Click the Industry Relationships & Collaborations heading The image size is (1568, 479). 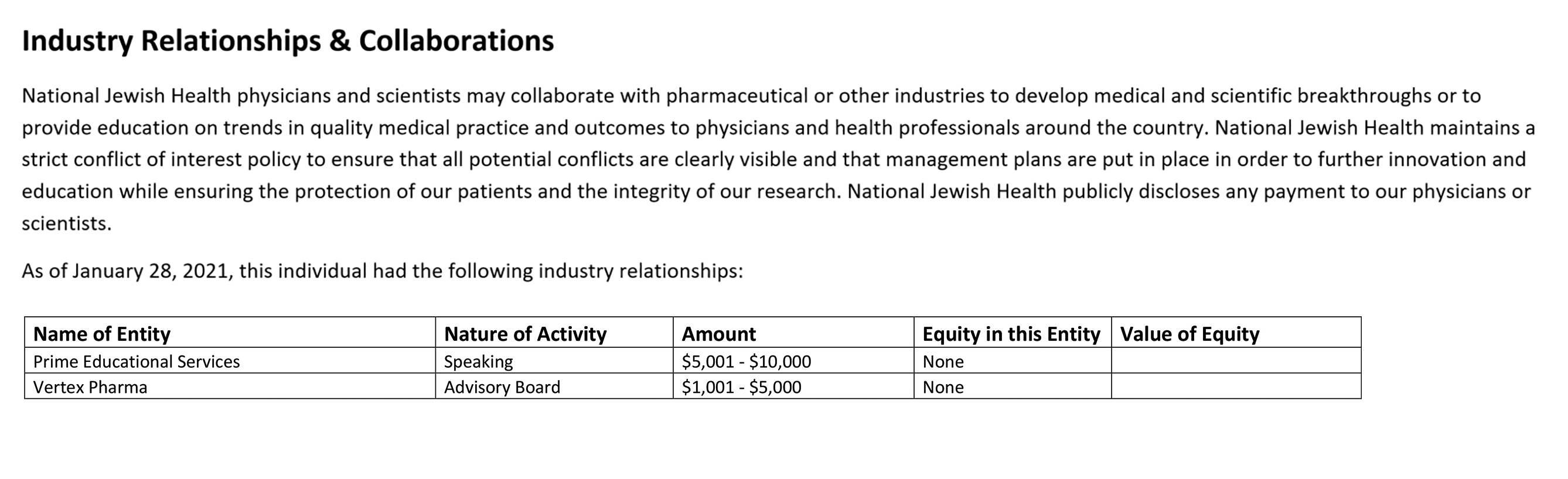(x=287, y=42)
